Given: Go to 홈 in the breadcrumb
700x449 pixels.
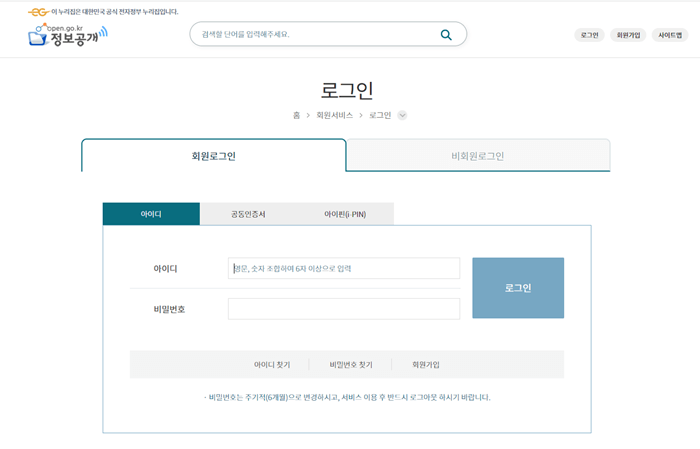Looking at the screenshot, I should pyautogui.click(x=296, y=115).
